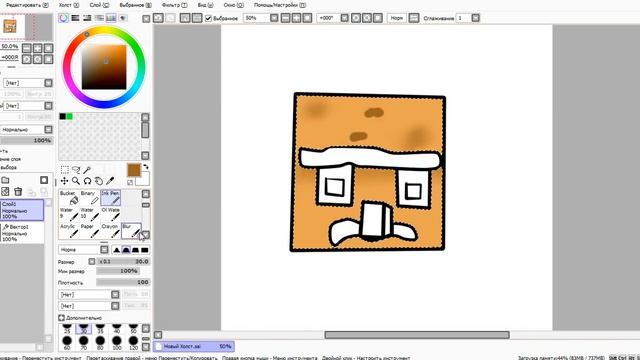Open the 50% zoom level dropdown

(x=274, y=18)
